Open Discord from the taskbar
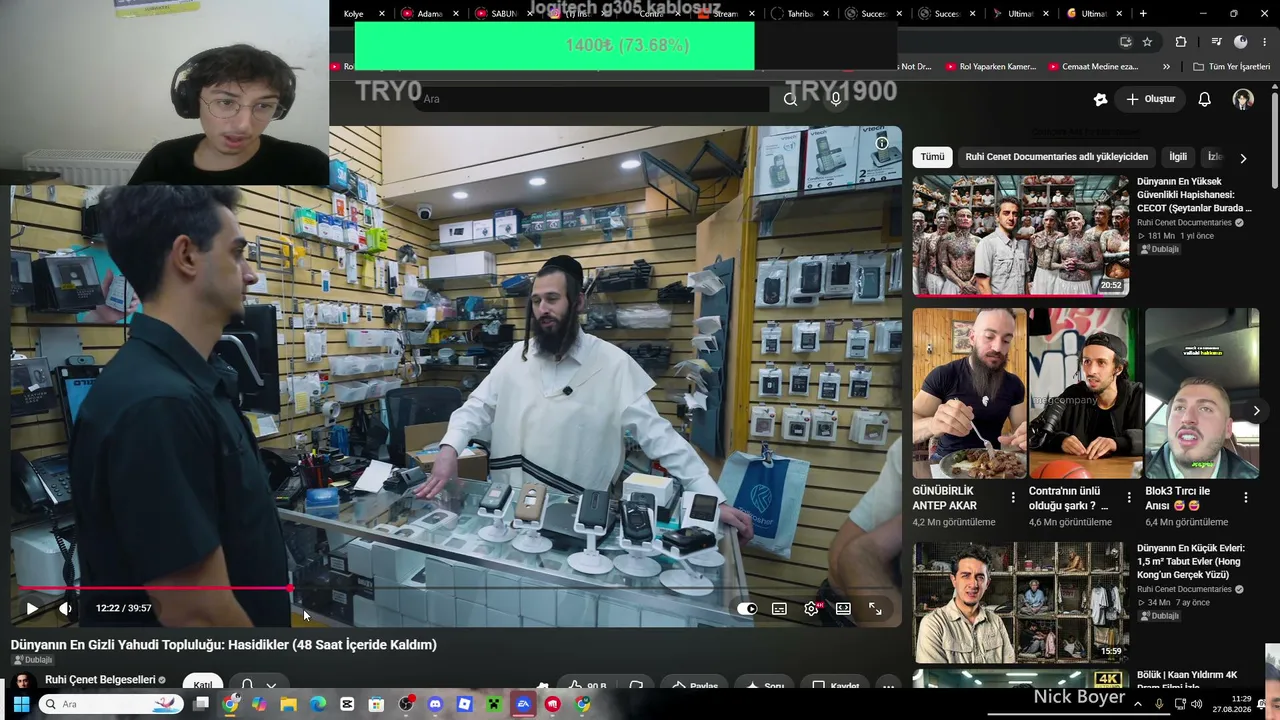 [x=435, y=704]
